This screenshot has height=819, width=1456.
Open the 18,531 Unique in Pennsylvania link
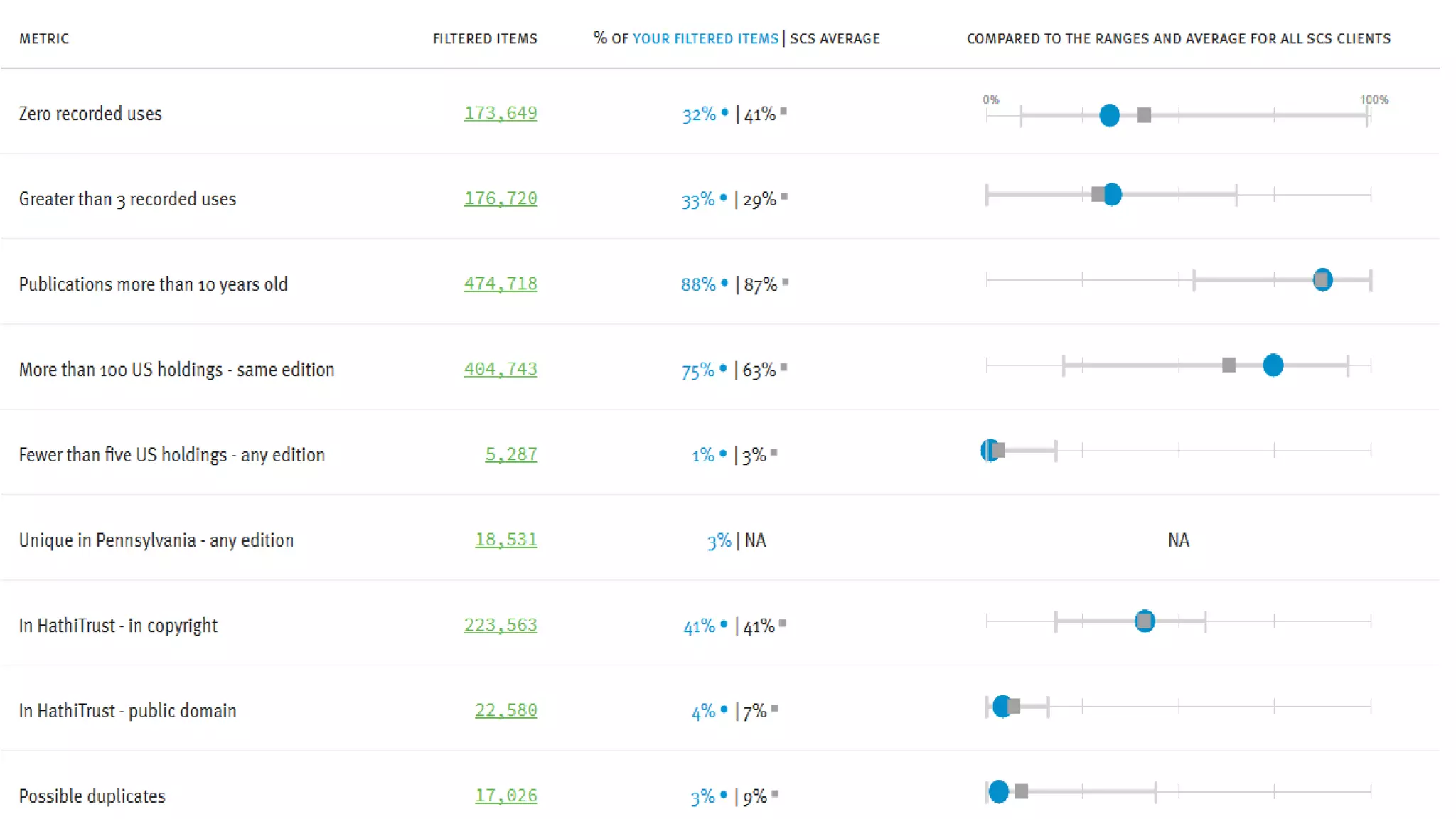[506, 540]
